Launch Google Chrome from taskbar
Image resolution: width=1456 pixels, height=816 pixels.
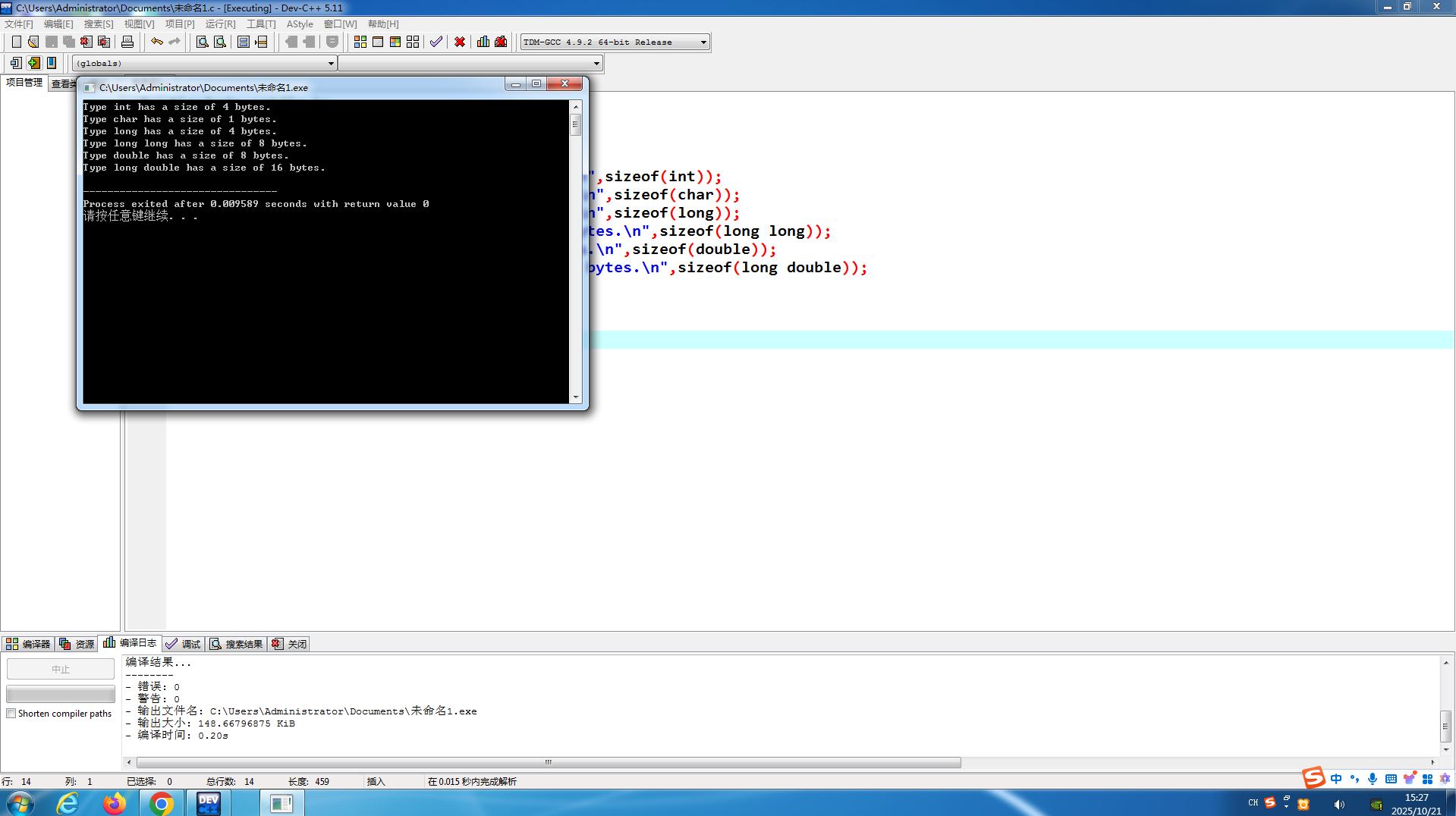click(161, 803)
